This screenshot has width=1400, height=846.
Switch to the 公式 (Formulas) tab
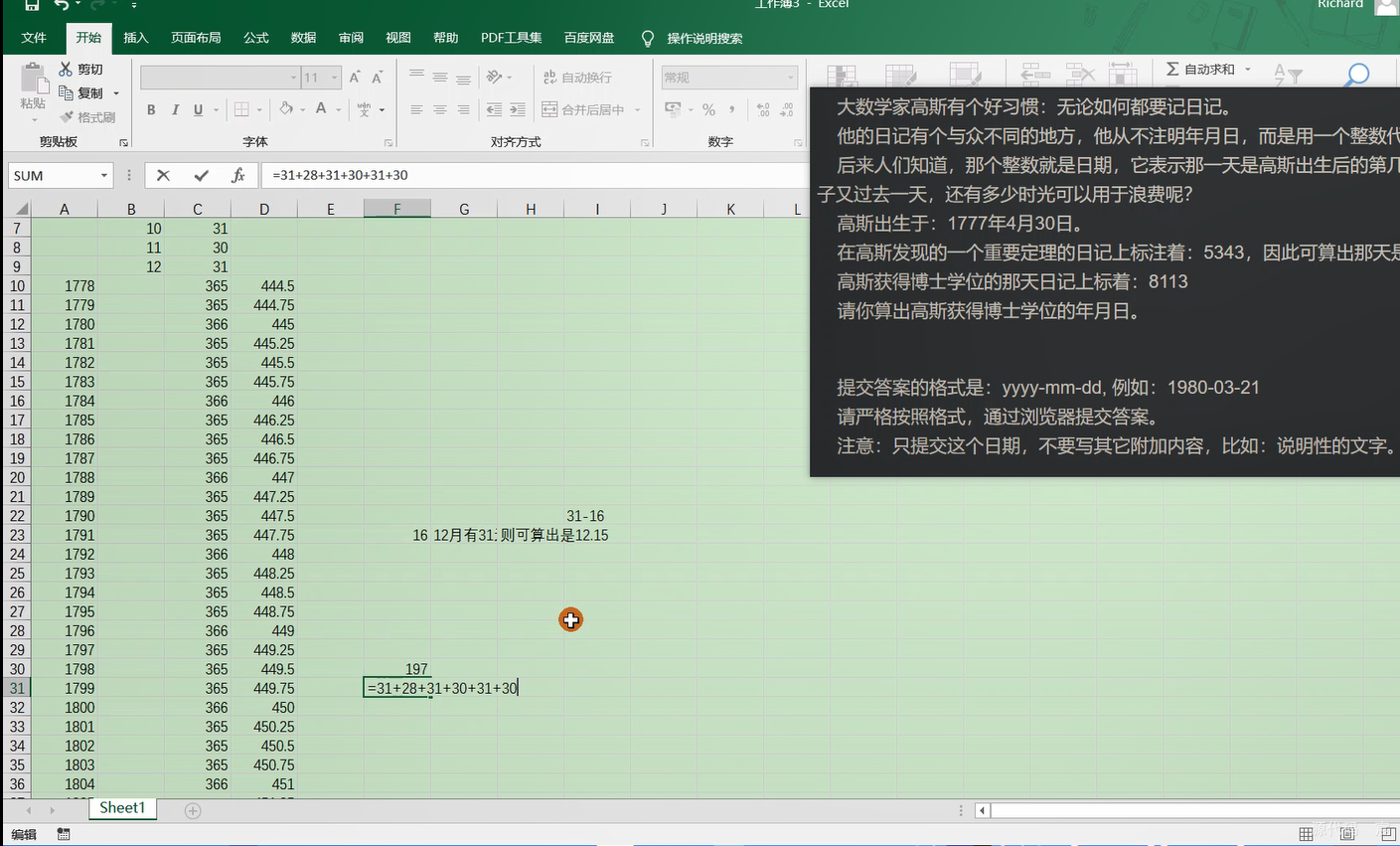[256, 38]
